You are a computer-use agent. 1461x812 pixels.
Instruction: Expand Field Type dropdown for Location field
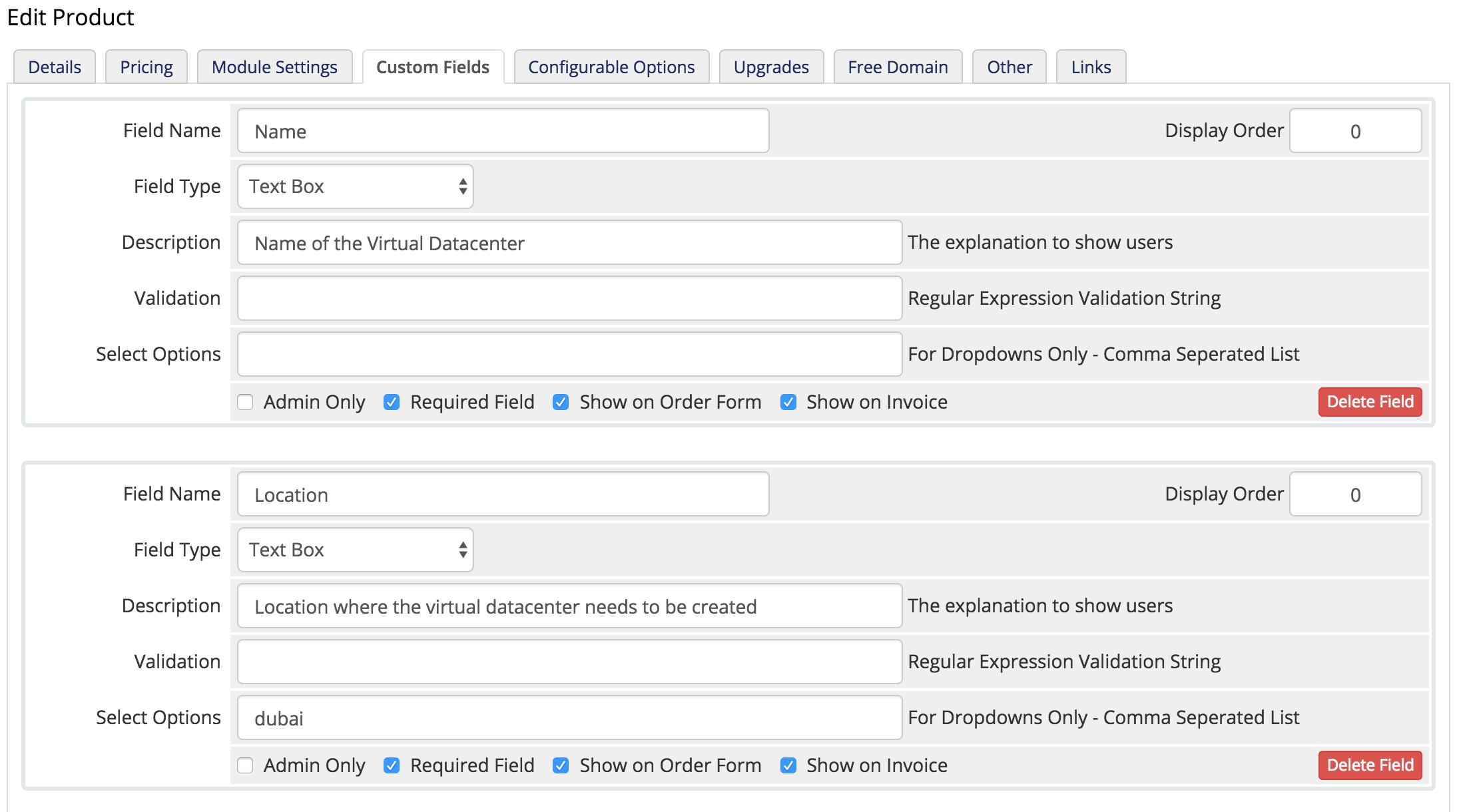355,550
